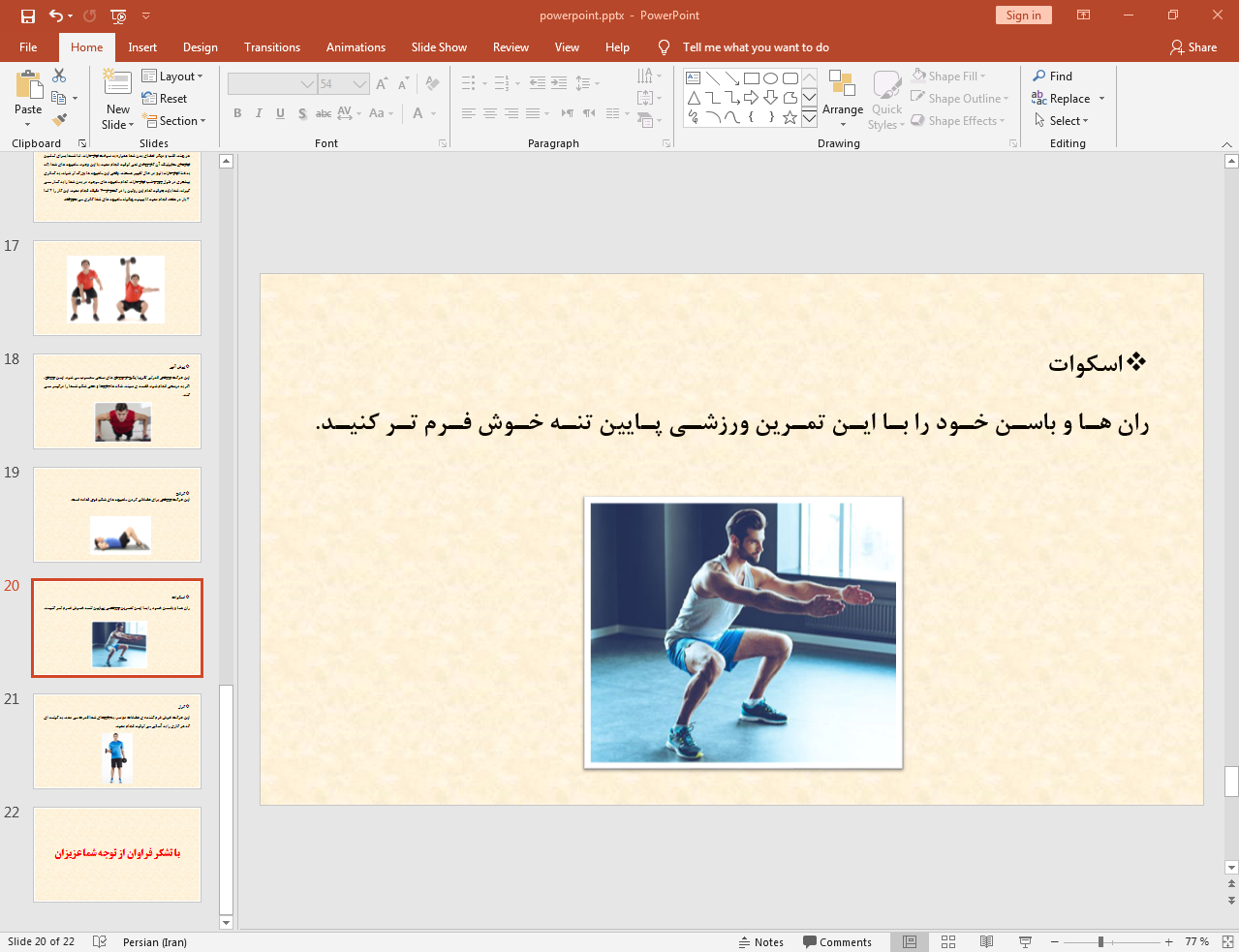
Task: Increase list indent level
Action: 559,83
